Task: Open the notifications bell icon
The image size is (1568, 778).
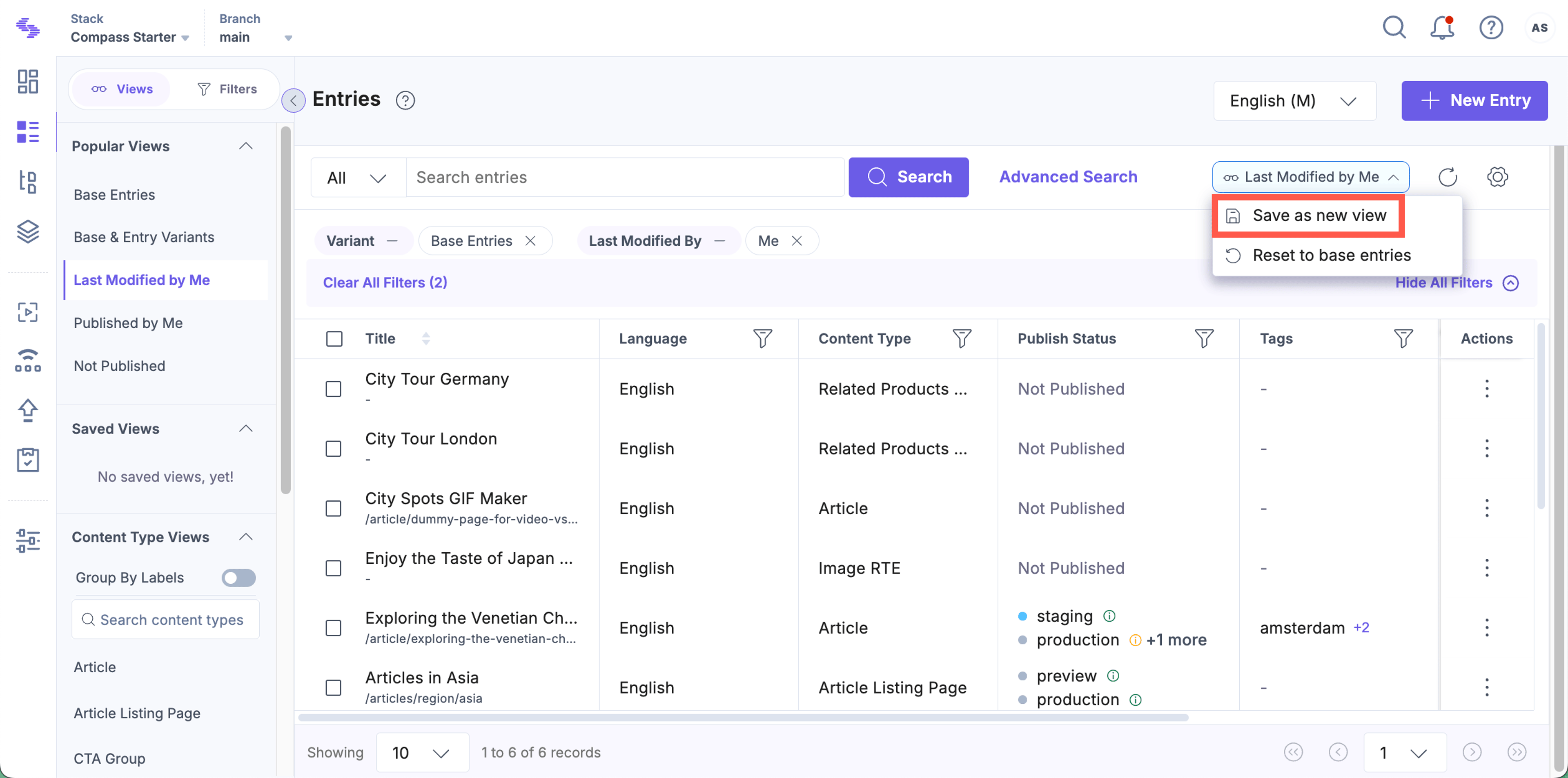Action: 1442,27
